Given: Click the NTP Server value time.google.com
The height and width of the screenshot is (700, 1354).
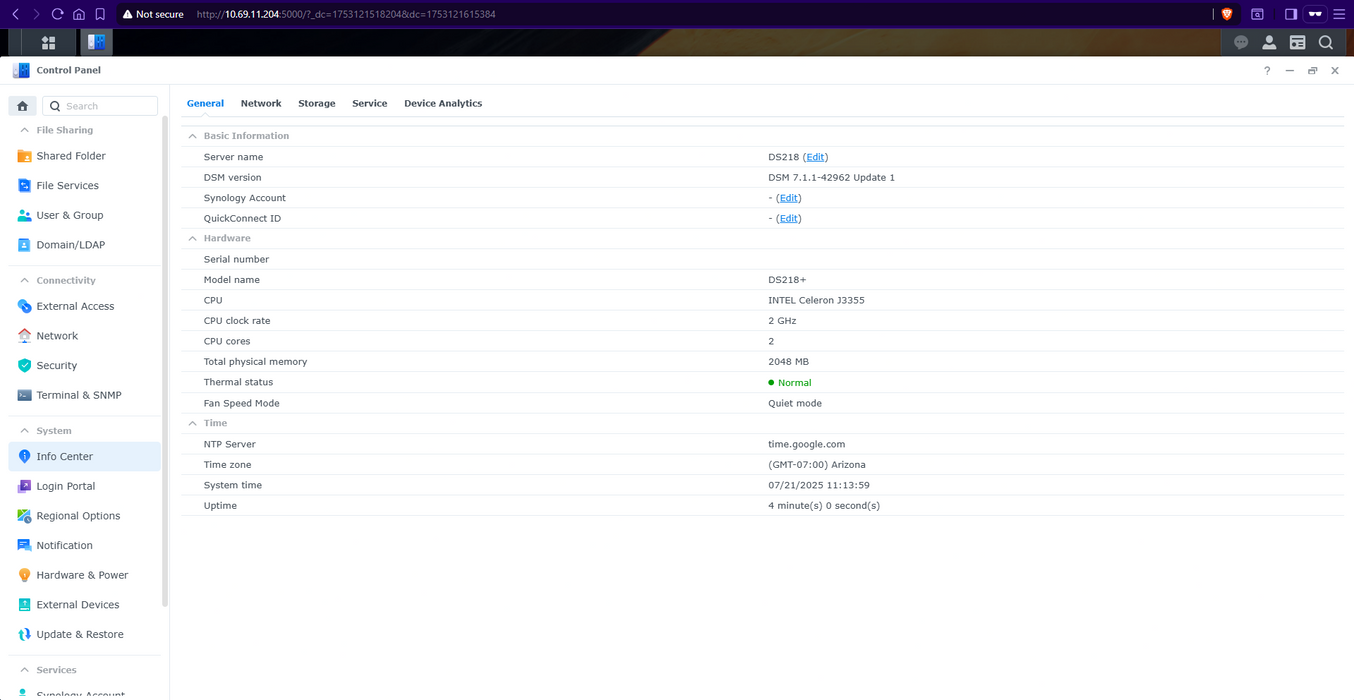Looking at the screenshot, I should (807, 444).
